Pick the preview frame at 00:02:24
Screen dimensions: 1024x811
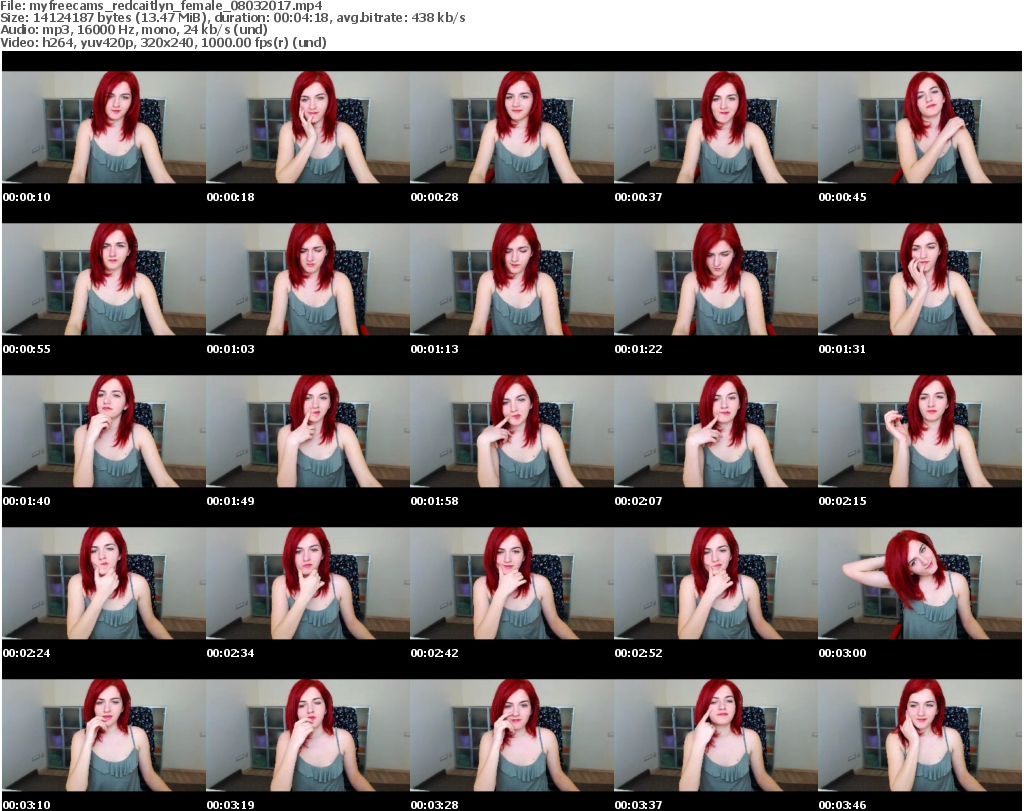104,583
